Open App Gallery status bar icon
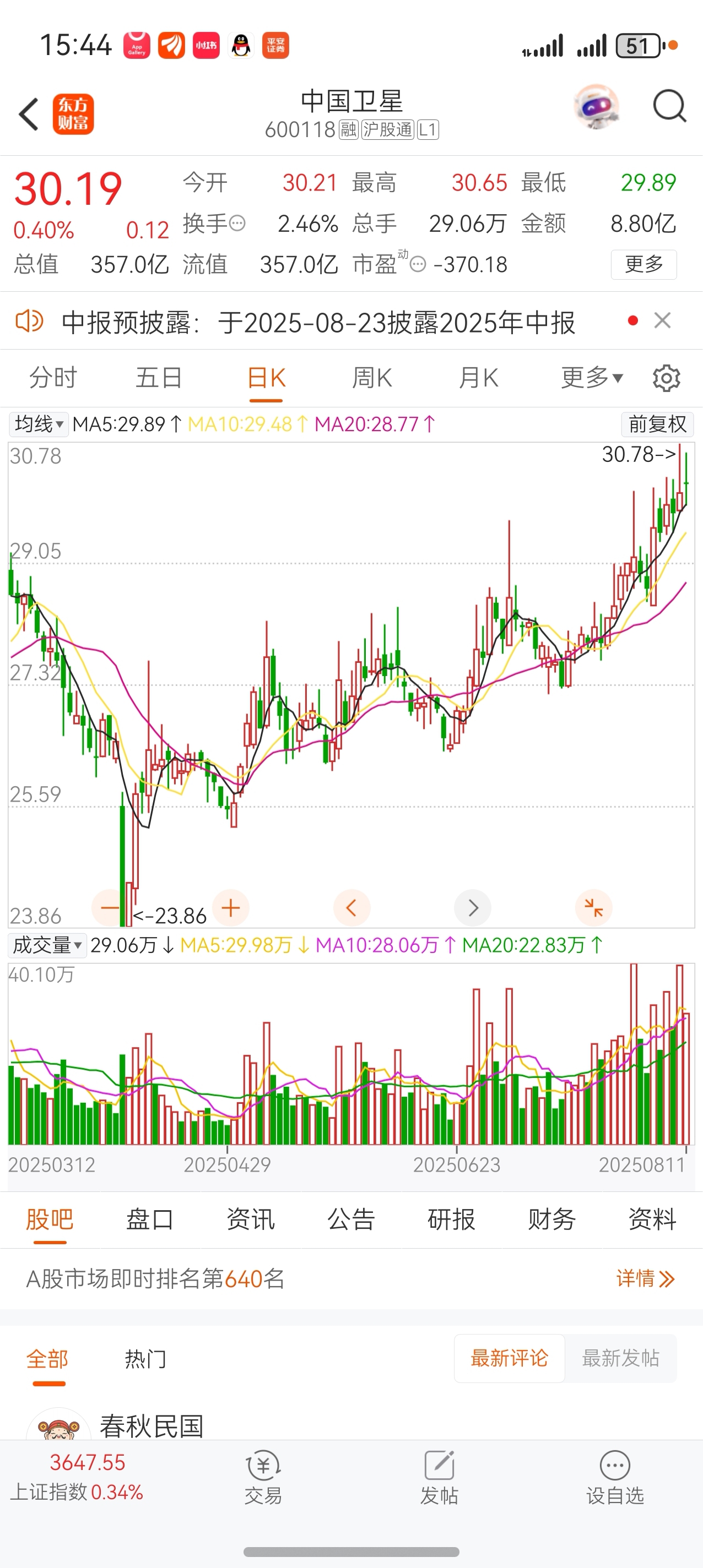The width and height of the screenshot is (703, 1568). 137,45
